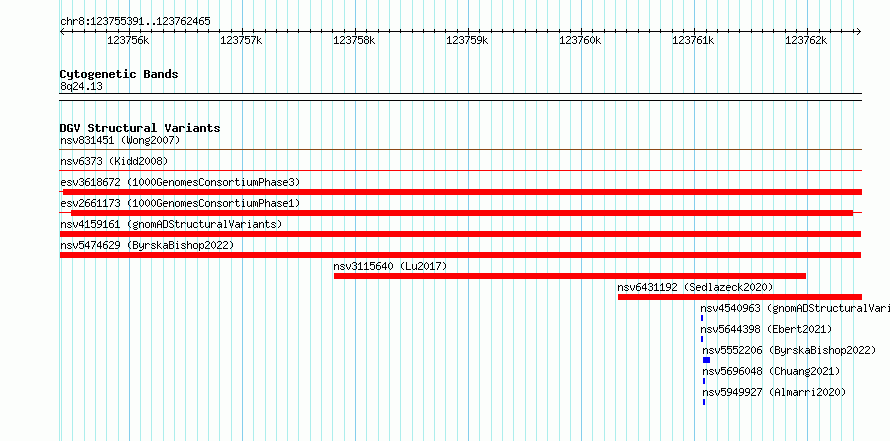Select nsv5696048 (Chuang2021) variant label
Viewport: 890px width, 441px height.
coord(771,371)
